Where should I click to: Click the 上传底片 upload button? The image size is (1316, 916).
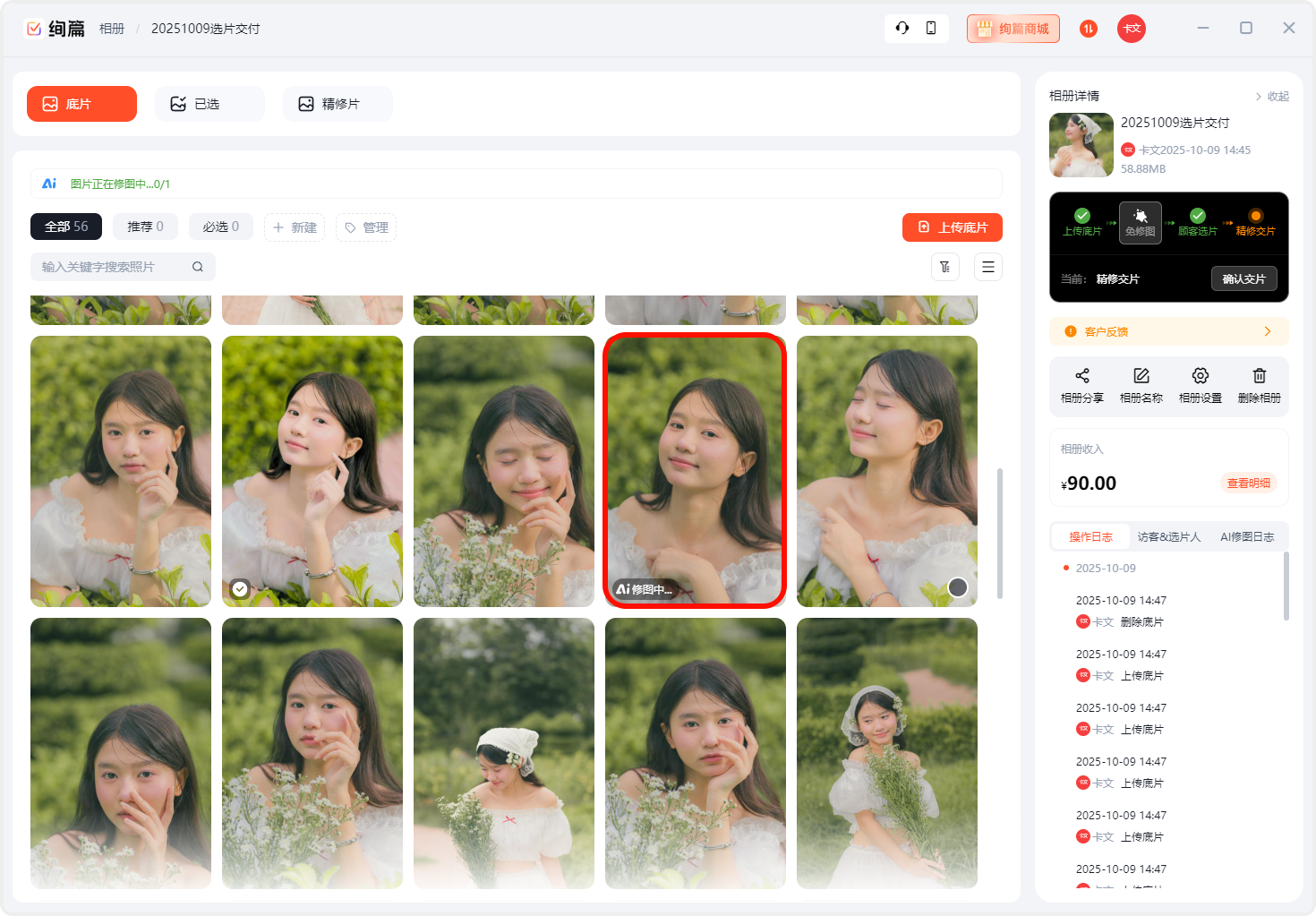tap(952, 227)
